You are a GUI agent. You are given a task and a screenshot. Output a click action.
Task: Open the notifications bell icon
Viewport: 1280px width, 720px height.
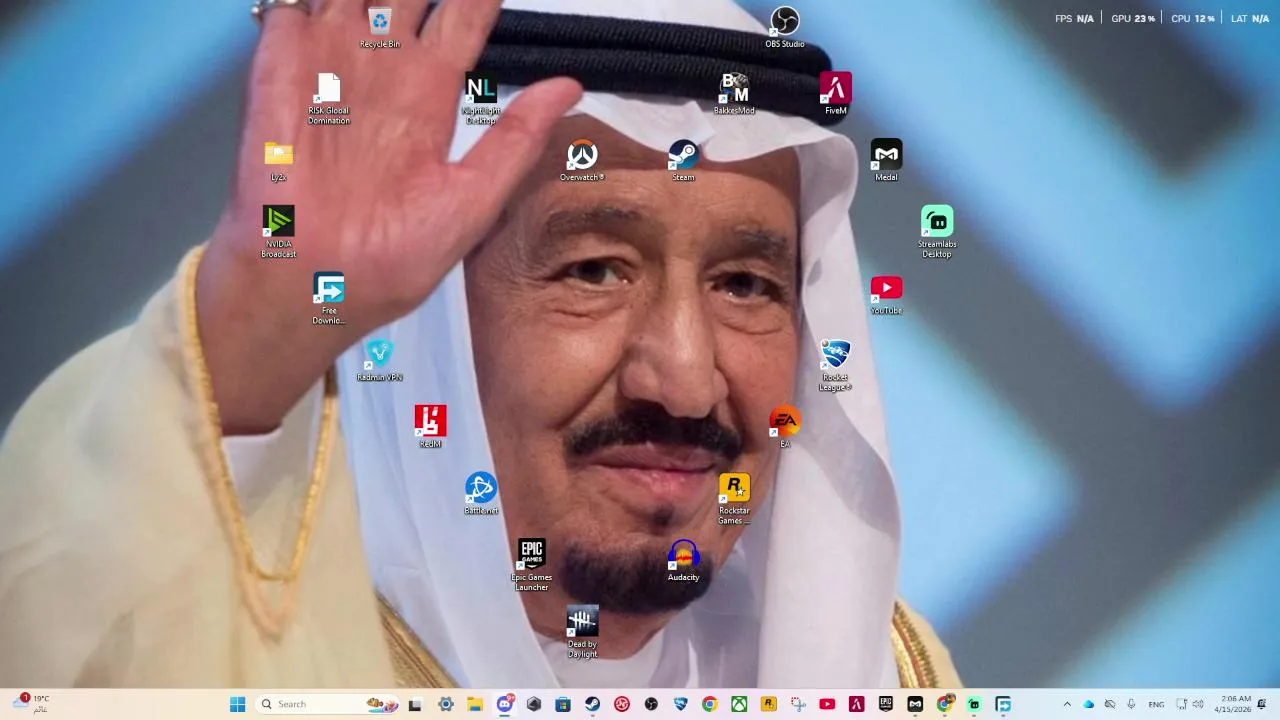click(1262, 704)
